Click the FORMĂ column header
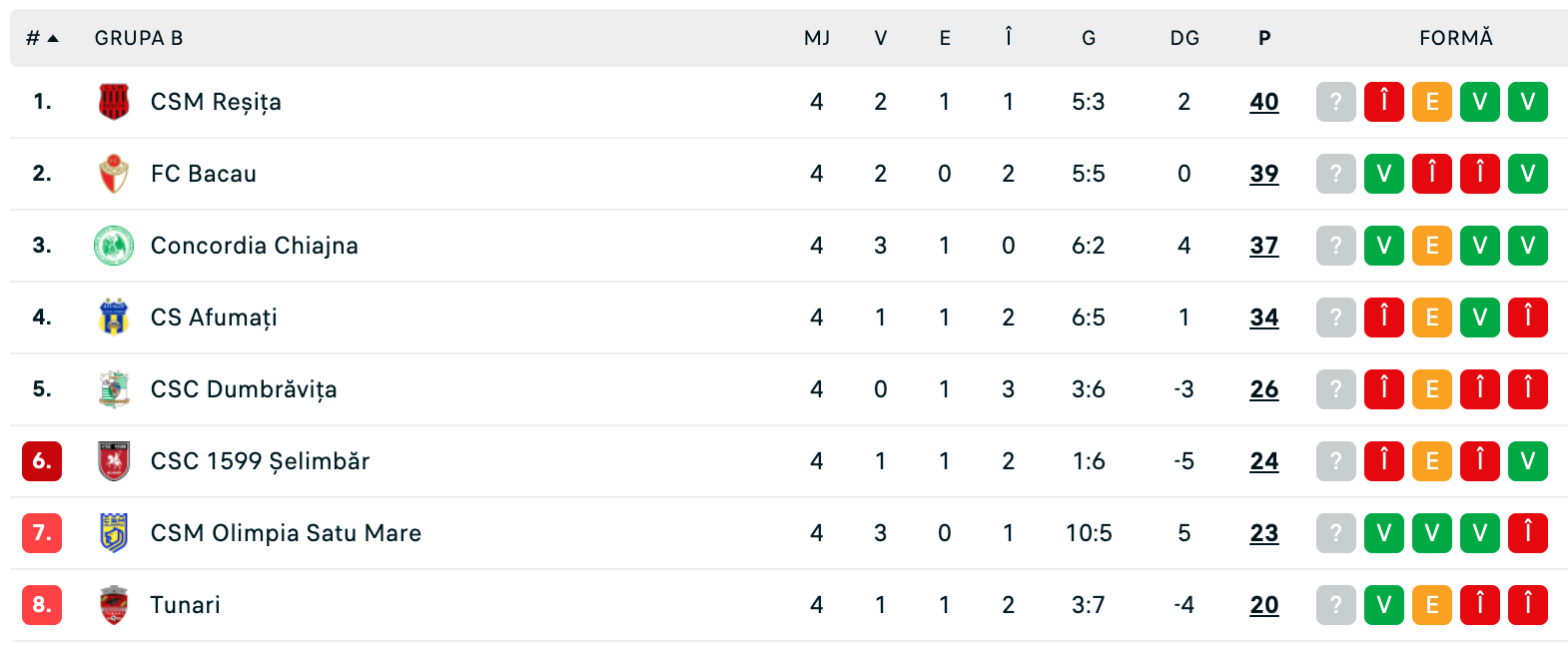 1455,38
